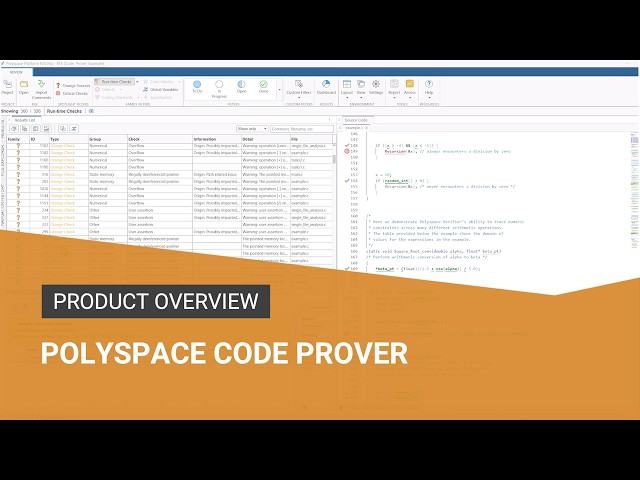Sort results by the Check column

click(x=160, y=139)
